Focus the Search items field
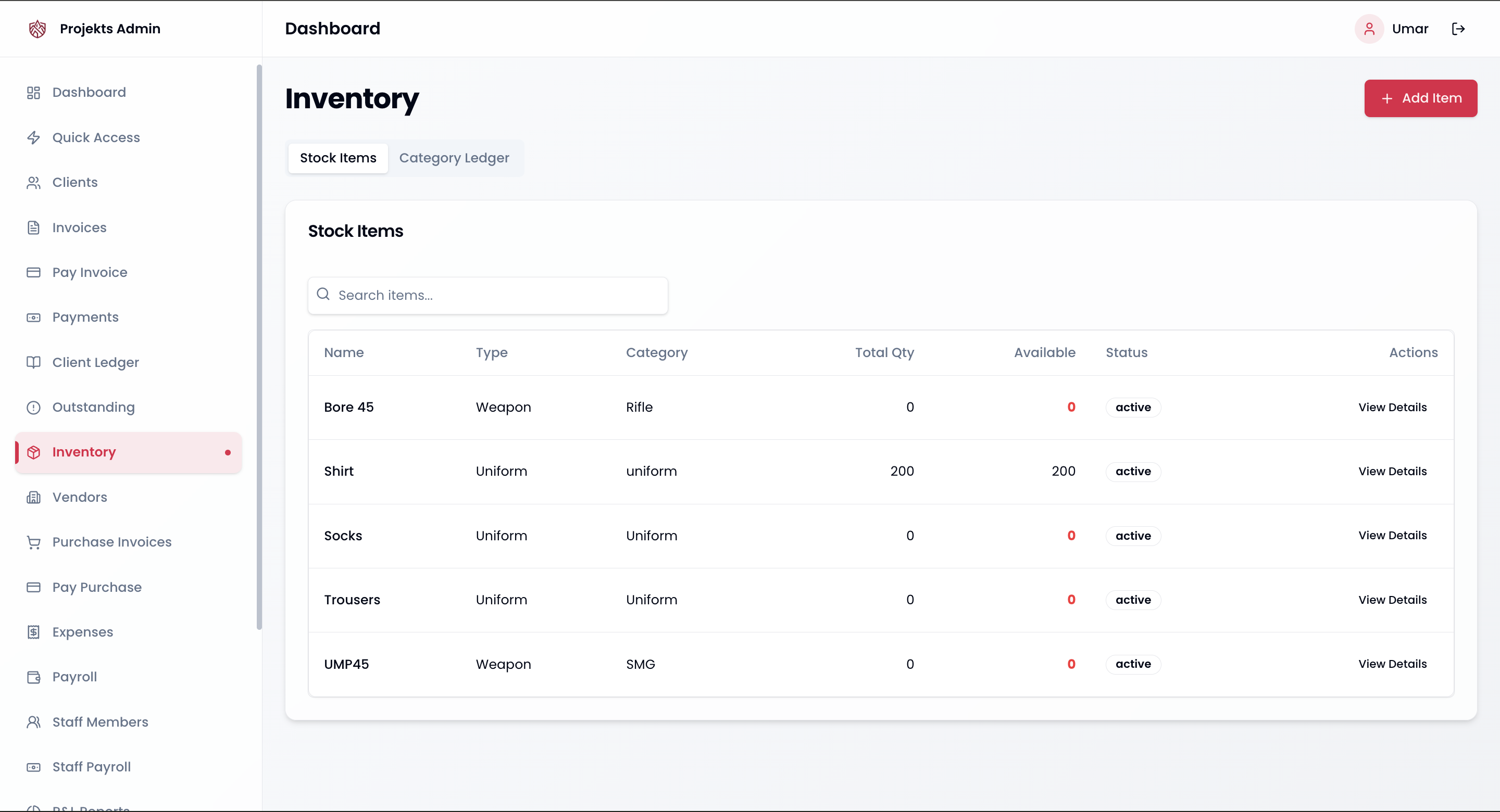Screen dimensions: 1500x812 tap(488, 296)
